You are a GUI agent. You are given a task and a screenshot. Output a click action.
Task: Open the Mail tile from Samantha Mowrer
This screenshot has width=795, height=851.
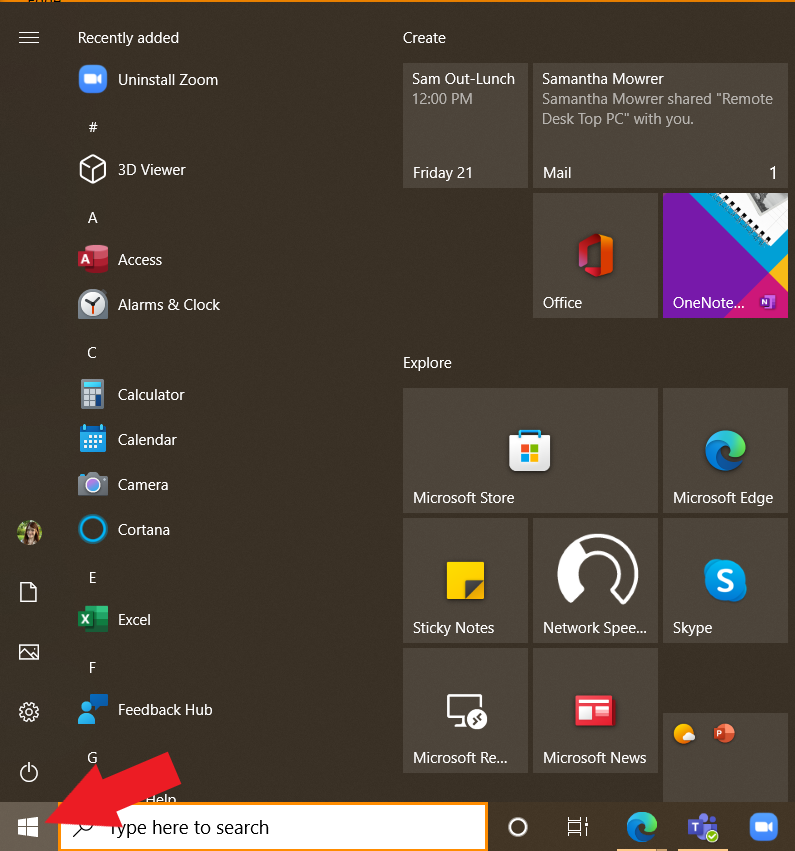point(660,125)
